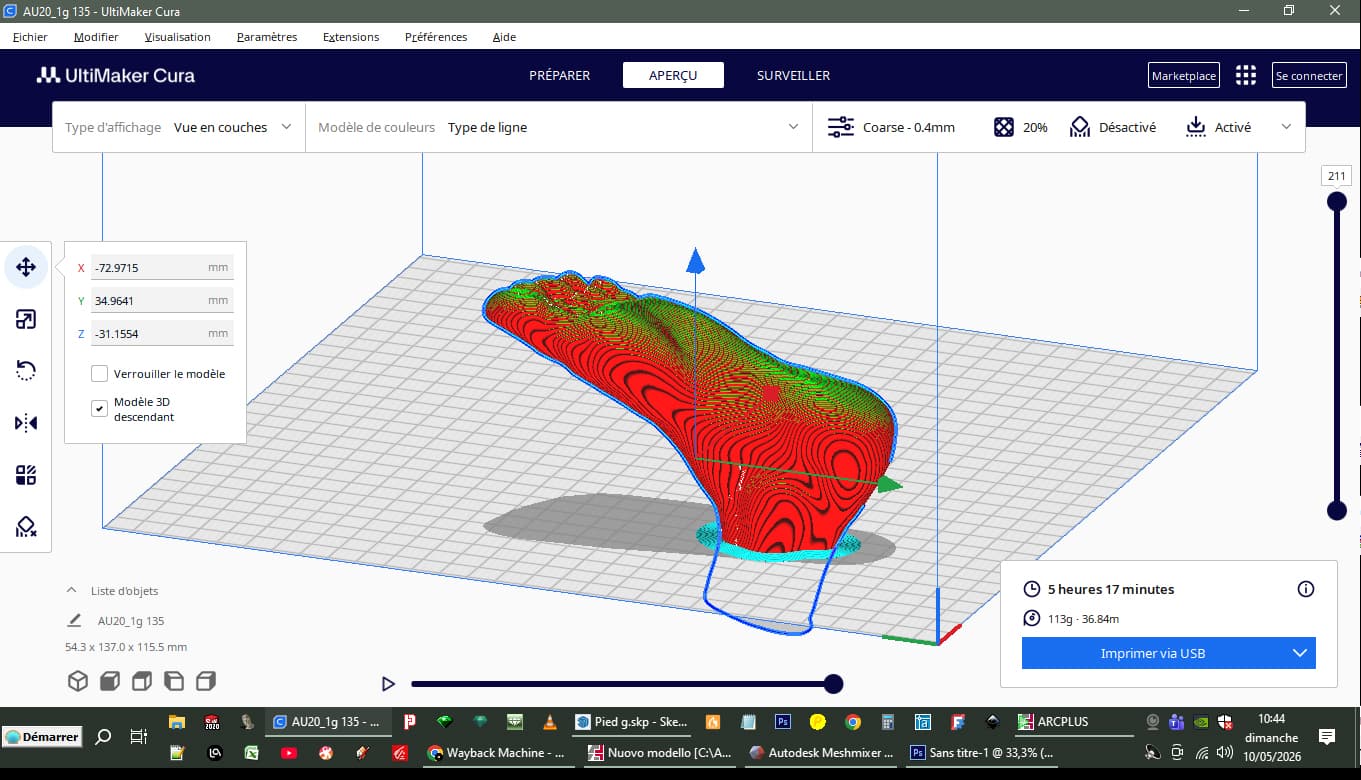Enable Verrouiller le modèle checkbox

click(x=99, y=374)
